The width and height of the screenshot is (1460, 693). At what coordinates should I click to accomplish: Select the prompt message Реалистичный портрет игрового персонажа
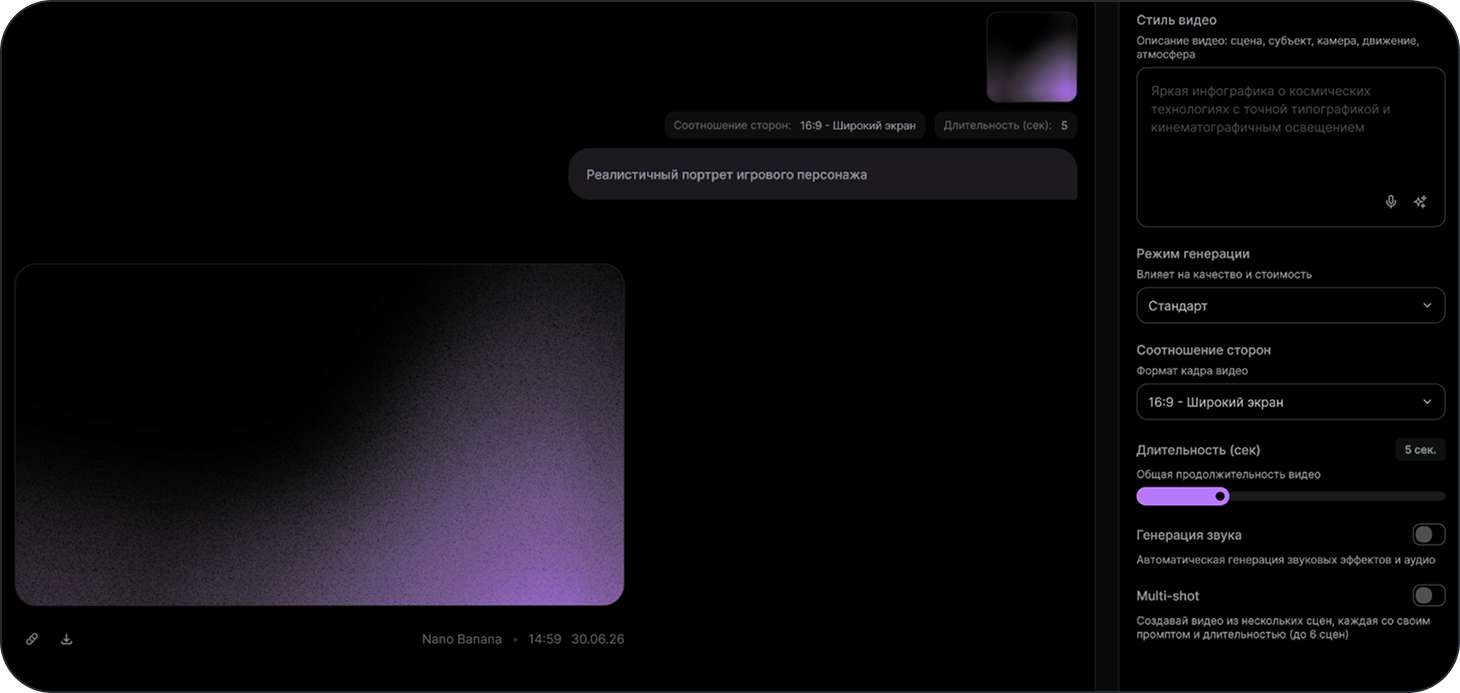pyautogui.click(x=823, y=175)
